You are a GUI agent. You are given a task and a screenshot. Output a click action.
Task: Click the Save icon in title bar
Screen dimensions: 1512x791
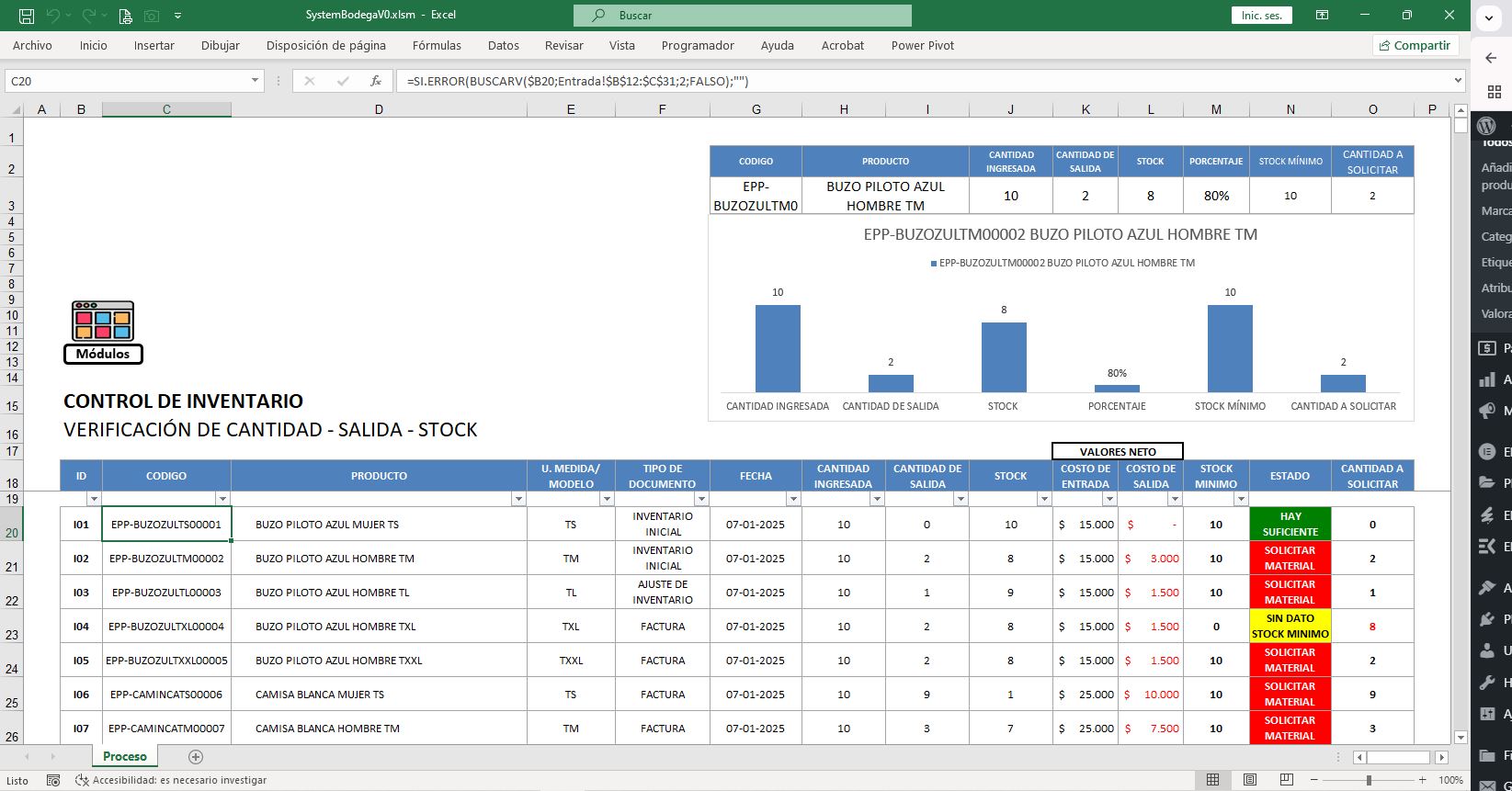(27, 16)
